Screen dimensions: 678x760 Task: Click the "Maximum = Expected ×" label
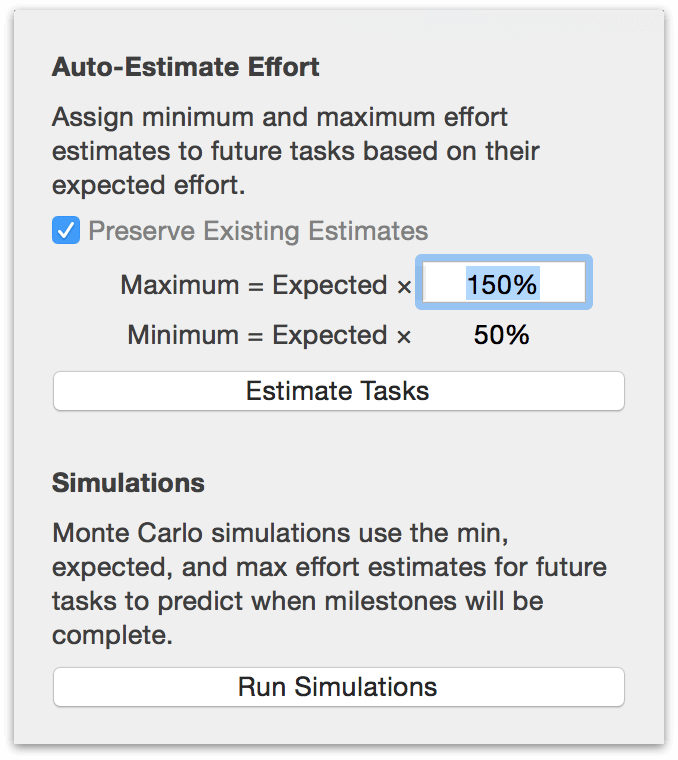tap(266, 286)
